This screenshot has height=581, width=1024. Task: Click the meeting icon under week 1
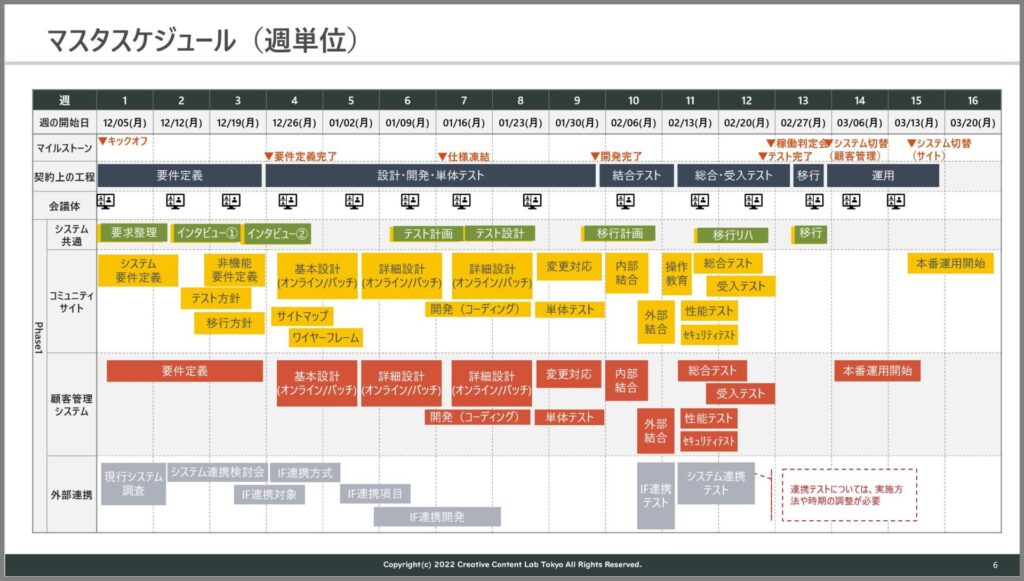pos(106,200)
